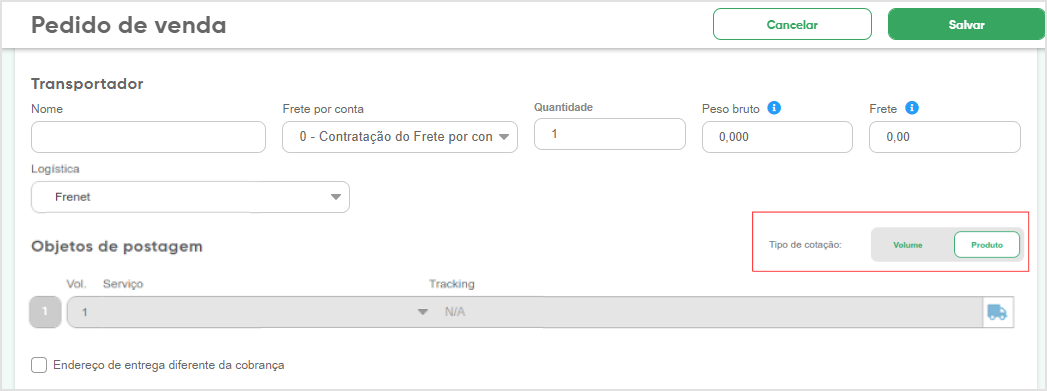Toggle Endereço de entrega diferente da cobrança checkbox
Image resolution: width=1047 pixels, height=391 pixels.
click(x=39, y=365)
